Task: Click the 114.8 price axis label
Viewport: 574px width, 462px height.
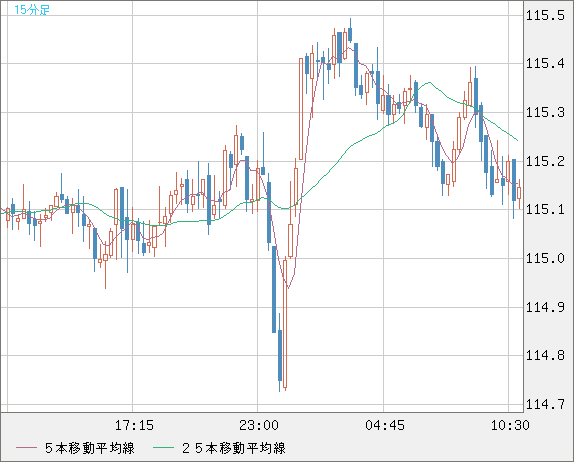Action: (x=545, y=355)
